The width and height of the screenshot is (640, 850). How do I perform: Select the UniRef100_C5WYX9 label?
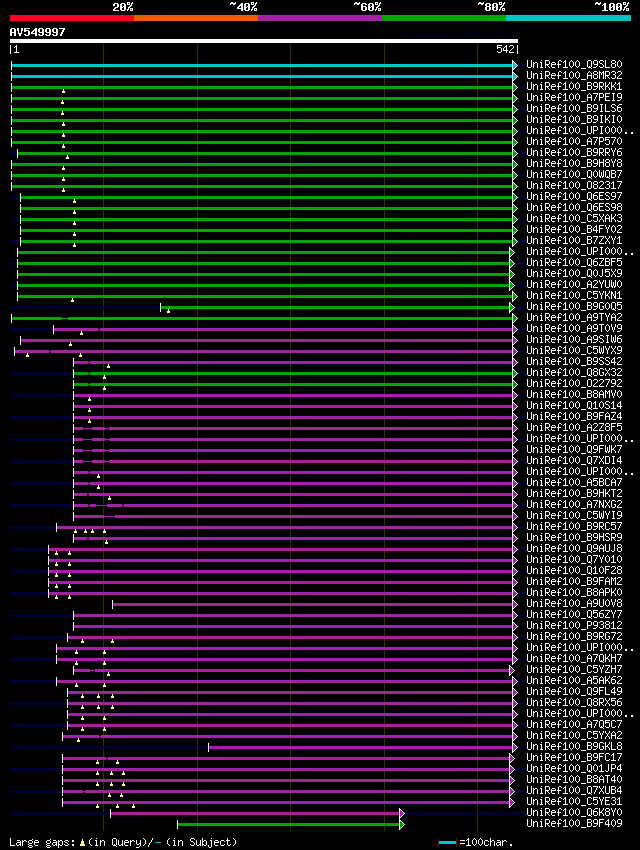(574, 350)
